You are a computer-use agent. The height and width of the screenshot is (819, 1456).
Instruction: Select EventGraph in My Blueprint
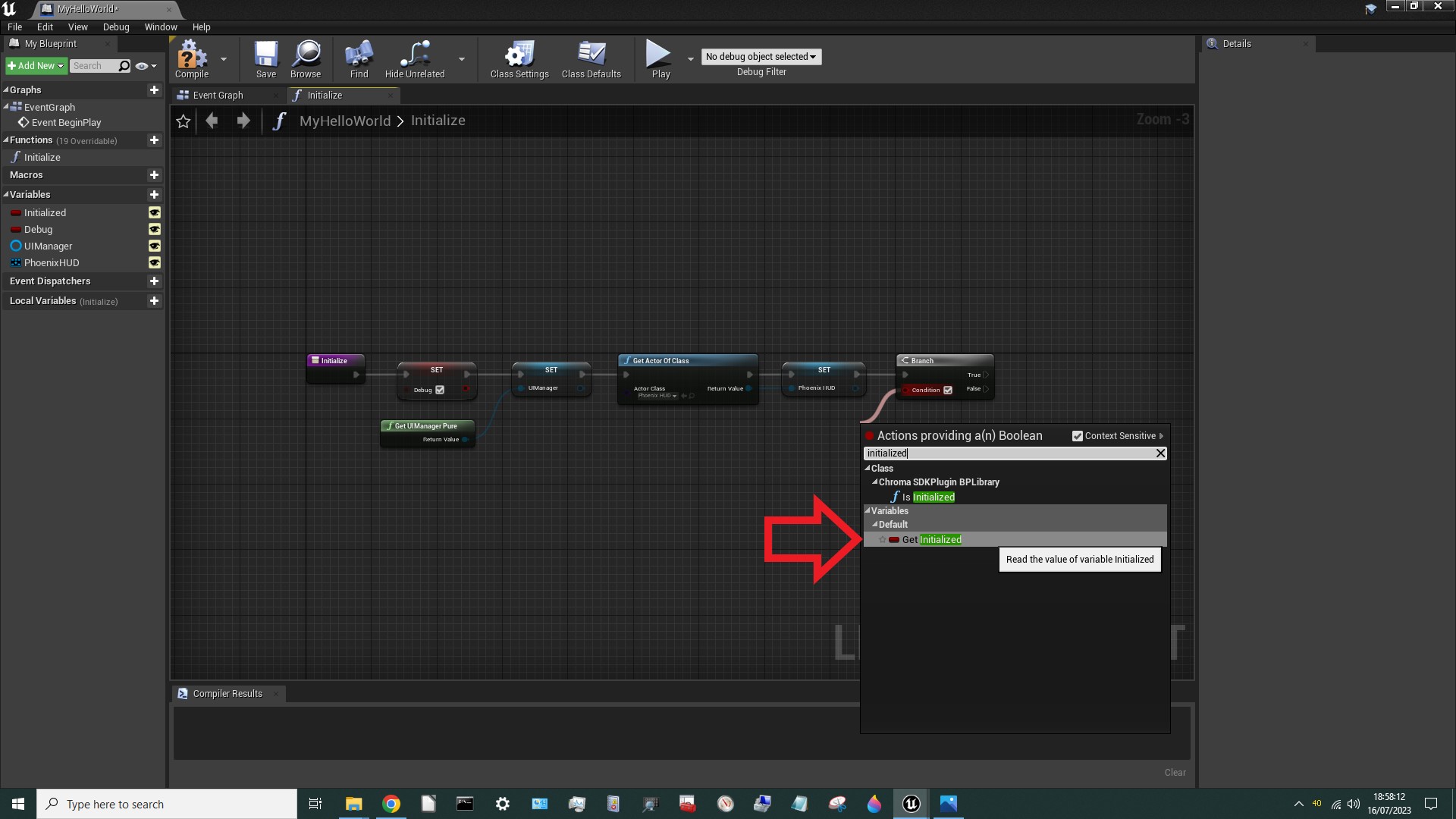pos(49,107)
